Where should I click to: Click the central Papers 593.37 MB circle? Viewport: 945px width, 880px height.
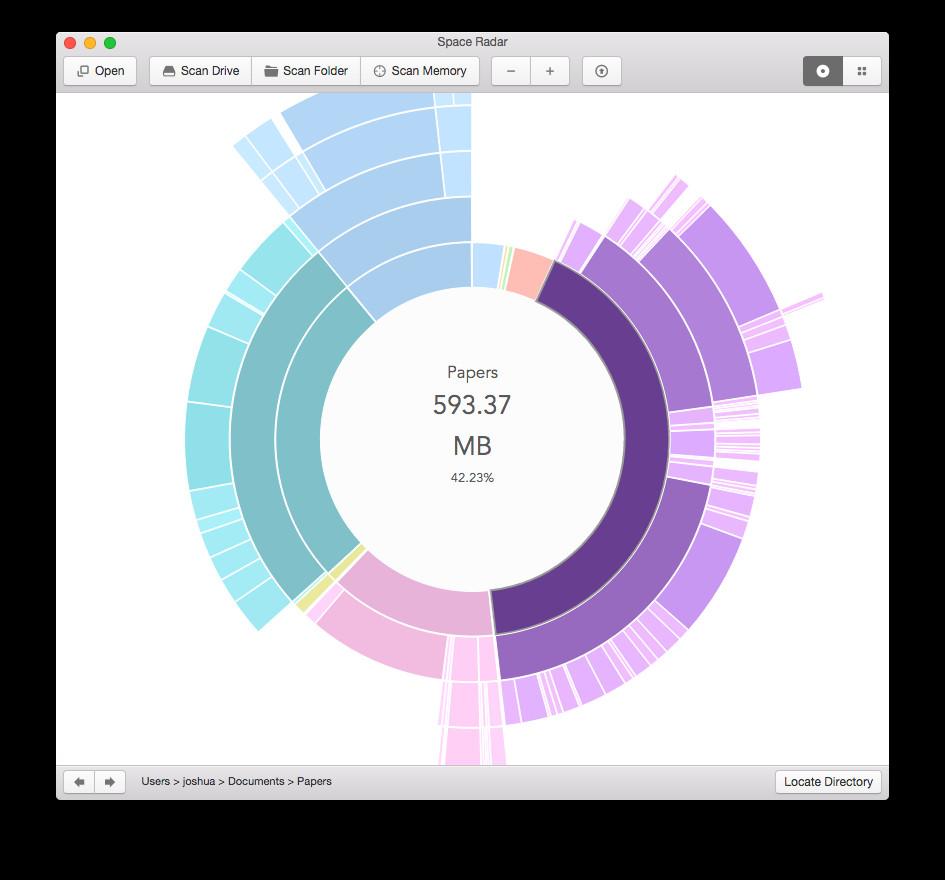coord(472,439)
